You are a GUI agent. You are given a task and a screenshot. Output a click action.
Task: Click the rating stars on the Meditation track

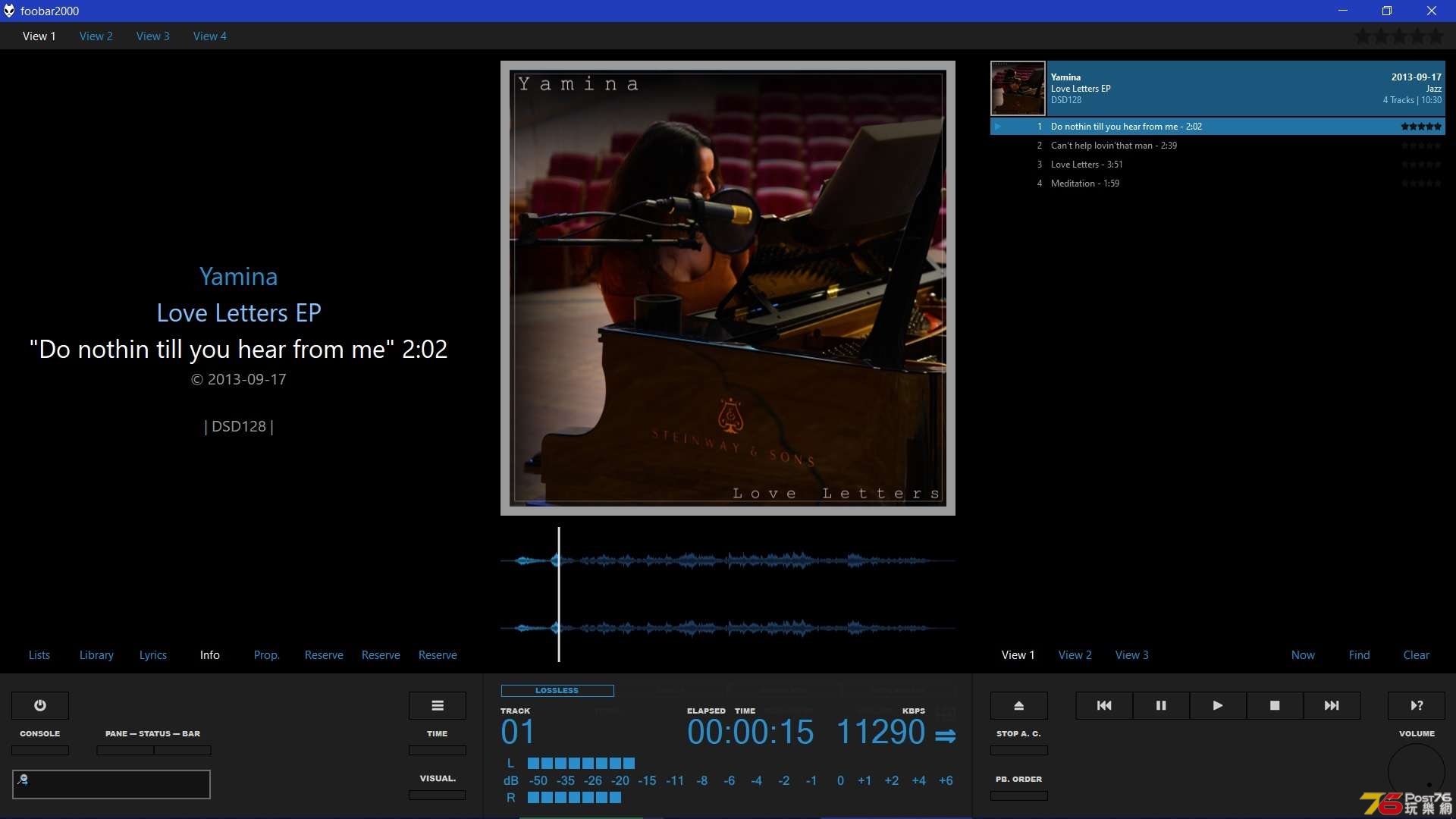[x=1421, y=184]
